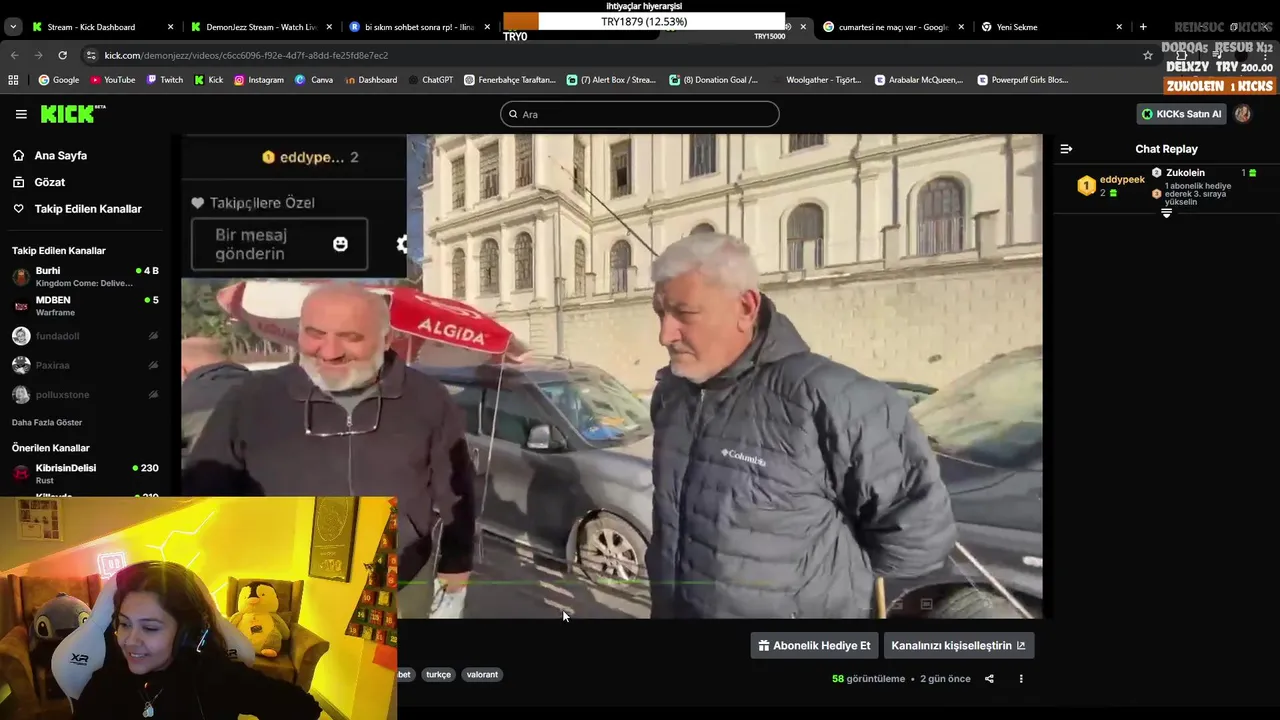Image resolution: width=1280 pixels, height=720 pixels.
Task: Click the valorant tag
Action: point(482,675)
